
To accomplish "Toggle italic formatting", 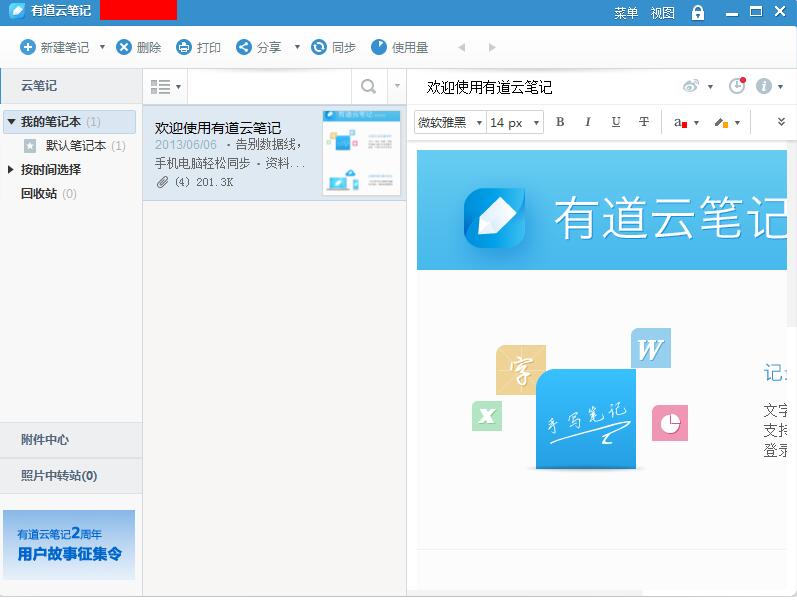I will (588, 122).
